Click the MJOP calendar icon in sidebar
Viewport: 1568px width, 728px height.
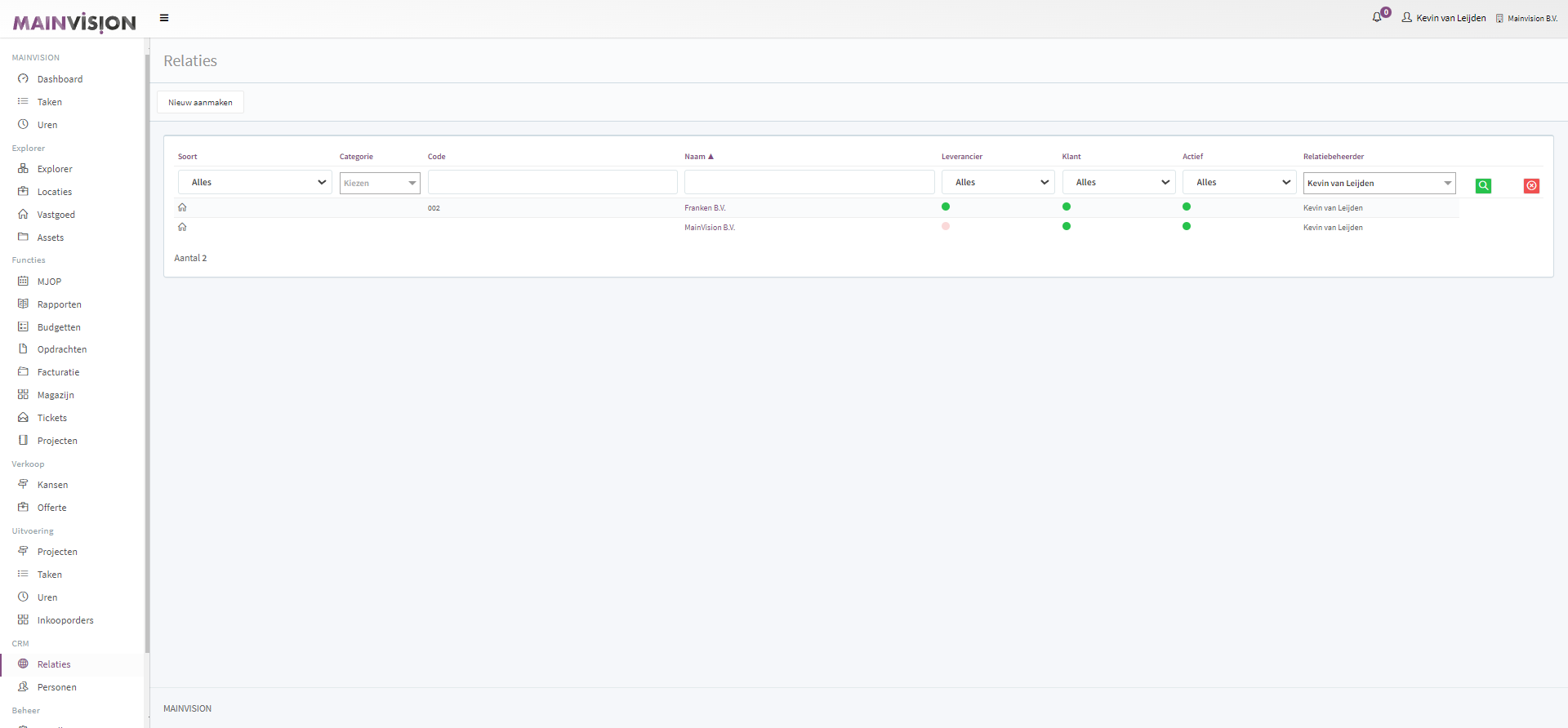coord(23,281)
